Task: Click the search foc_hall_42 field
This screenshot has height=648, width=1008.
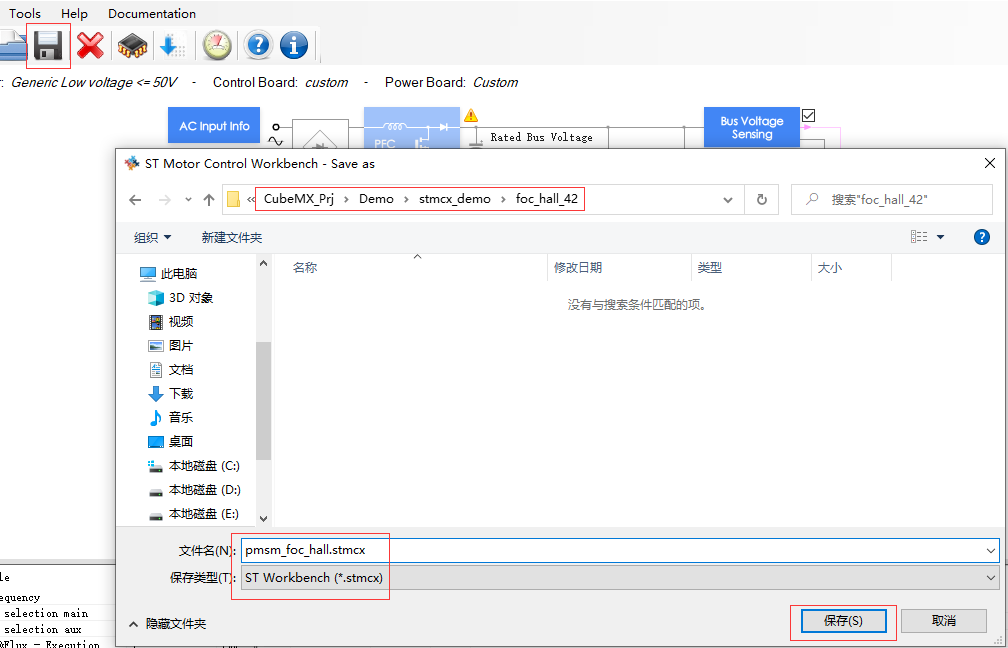Action: pyautogui.click(x=892, y=200)
